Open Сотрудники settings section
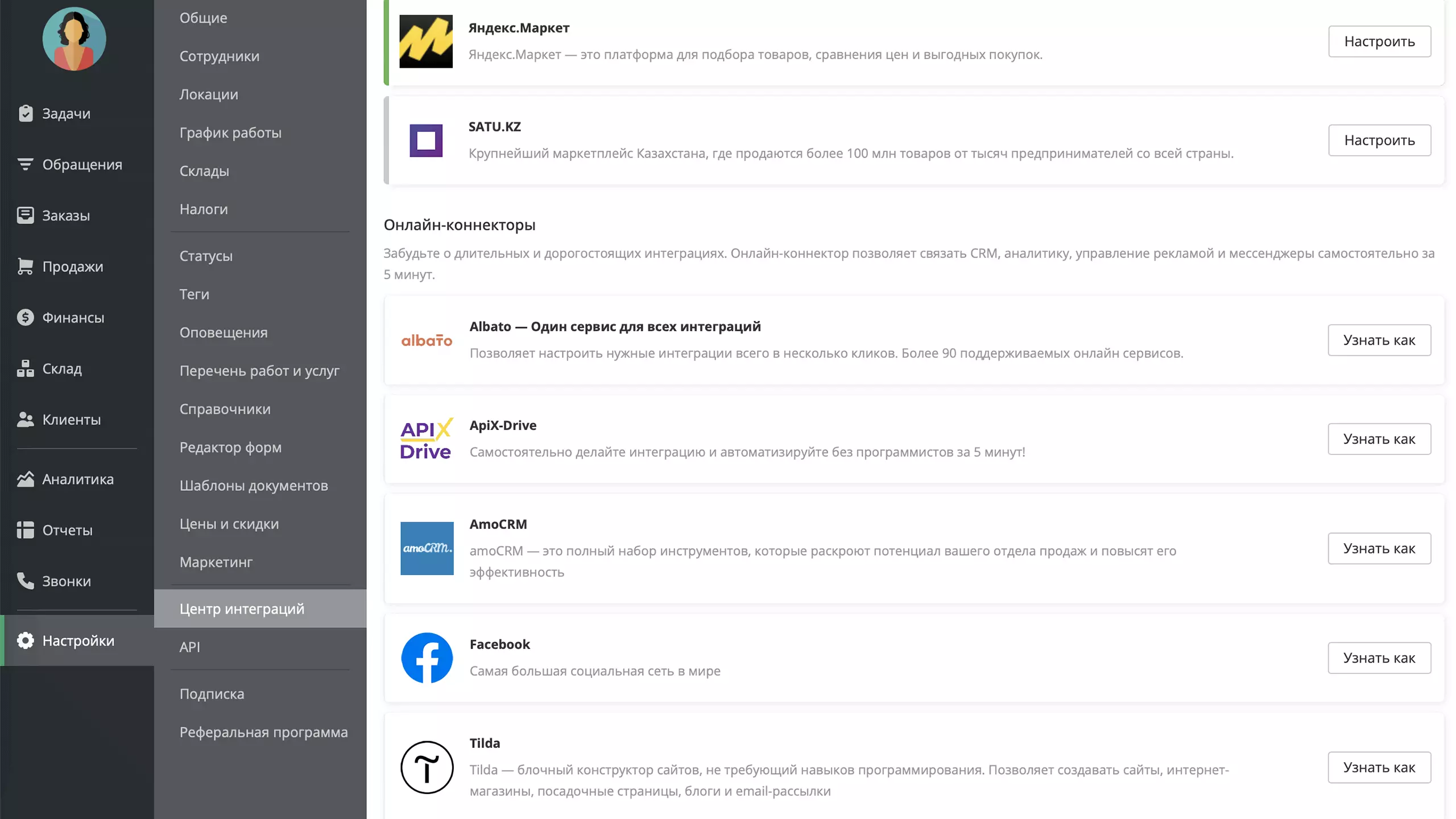The image size is (1456, 819). click(220, 56)
